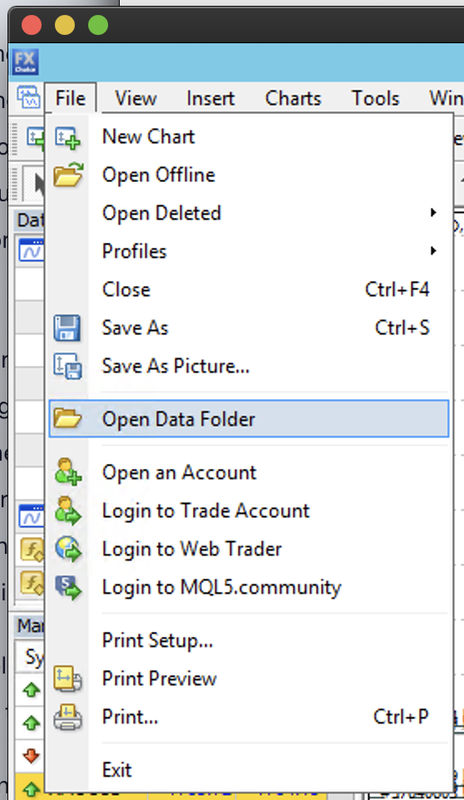The width and height of the screenshot is (464, 800).
Task: Choose Save As menu entry
Action: (249, 328)
